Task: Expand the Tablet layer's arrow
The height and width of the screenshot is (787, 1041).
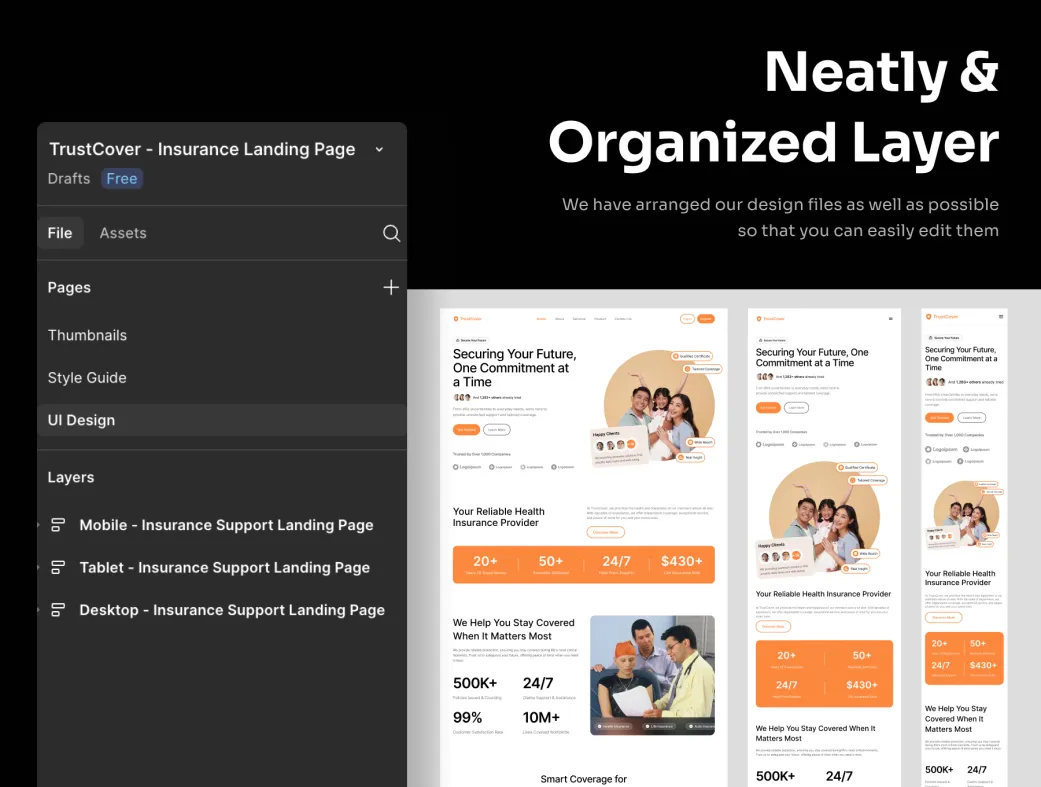Action: (x=39, y=567)
